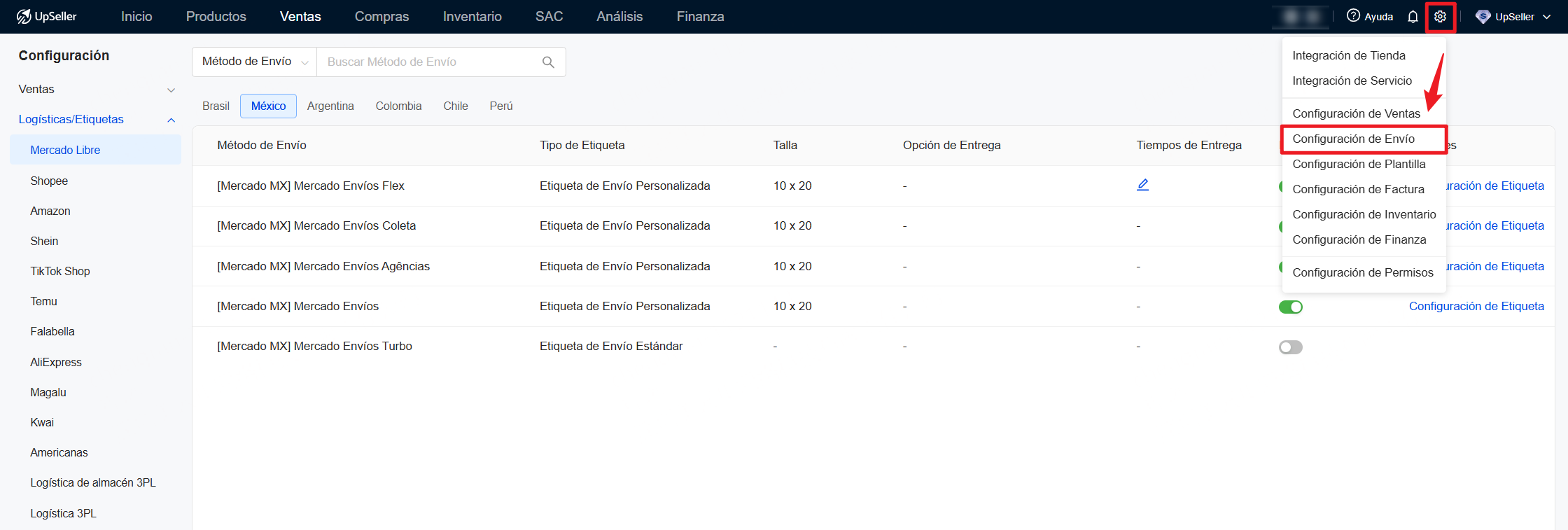The image size is (1568, 530).
Task: Click the "Etiqueta de Envío Estándar" cell
Action: (611, 346)
